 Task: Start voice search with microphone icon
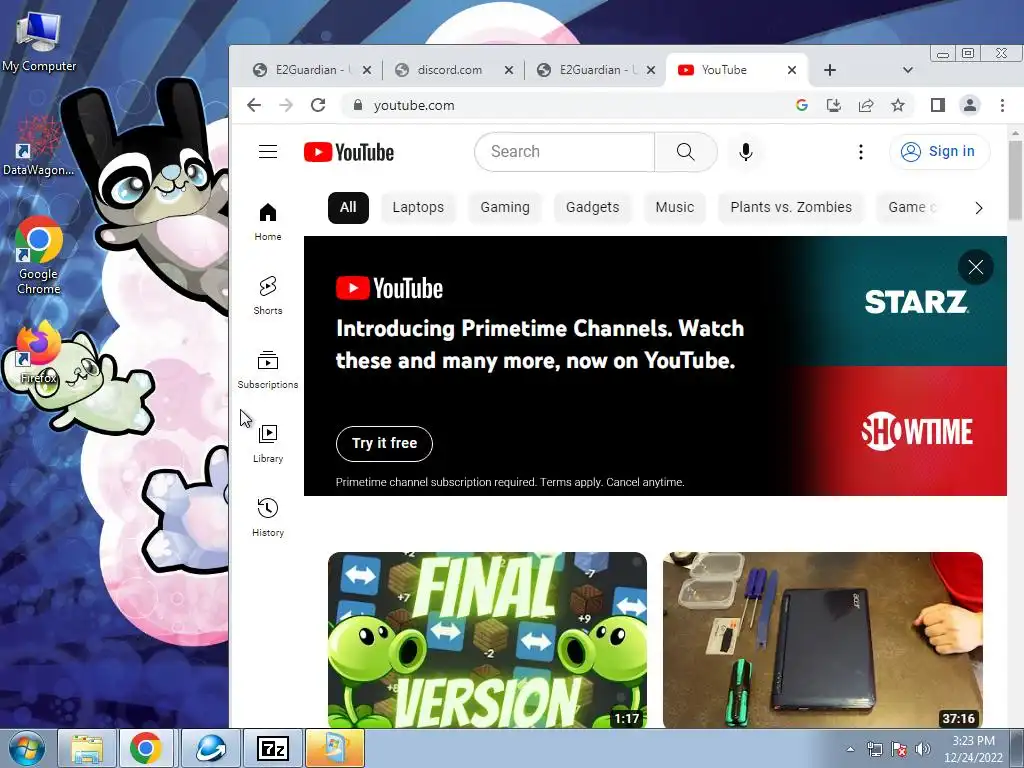pos(745,152)
